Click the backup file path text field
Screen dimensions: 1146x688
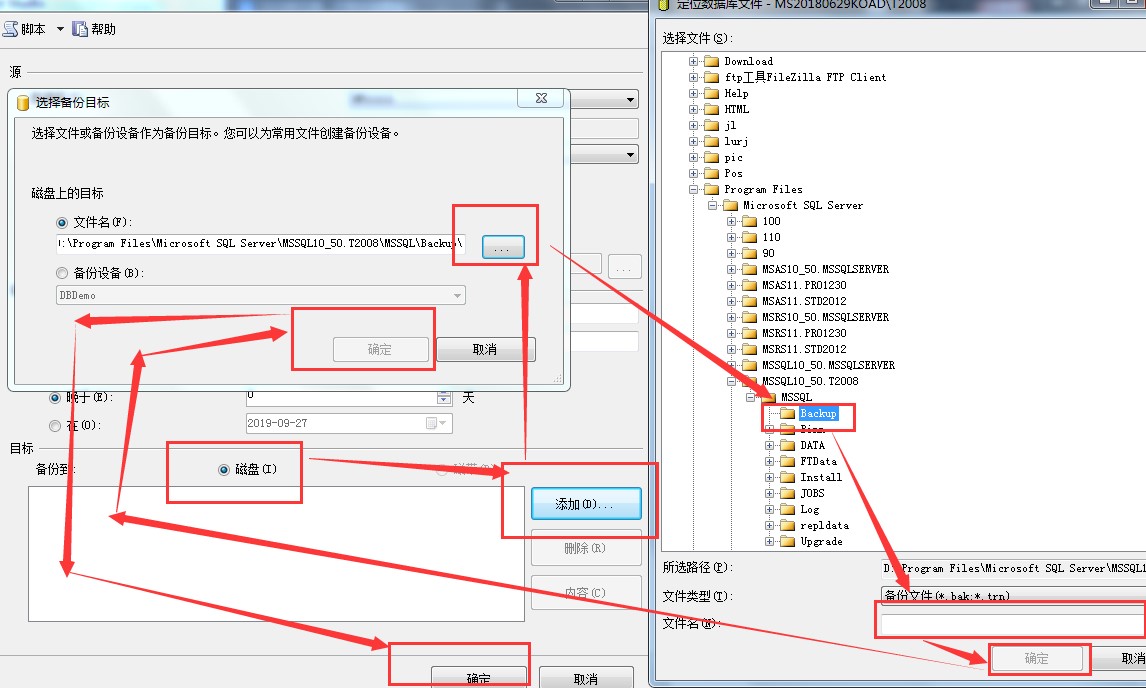pos(260,243)
